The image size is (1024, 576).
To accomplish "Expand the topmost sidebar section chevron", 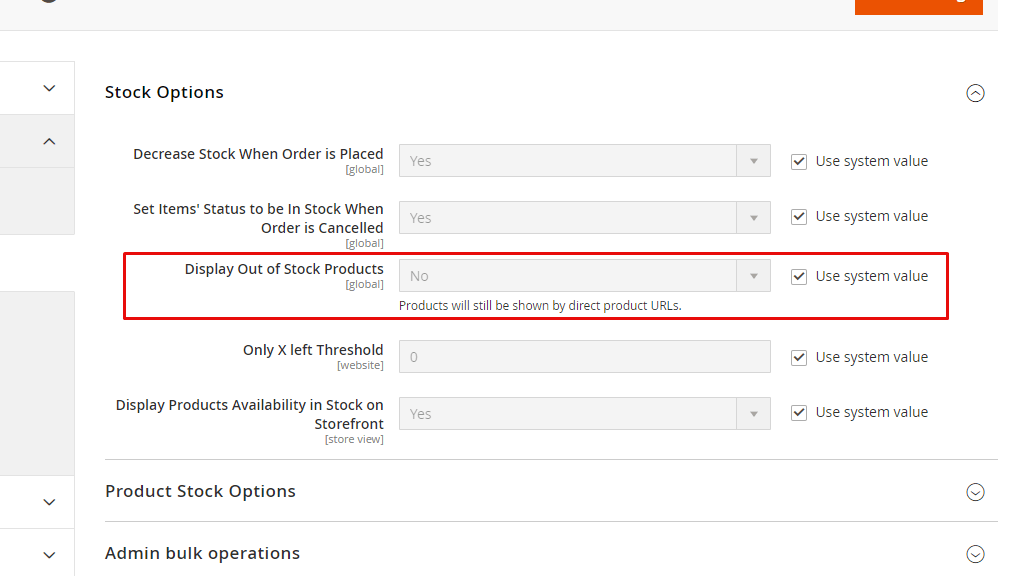I will pyautogui.click(x=49, y=88).
